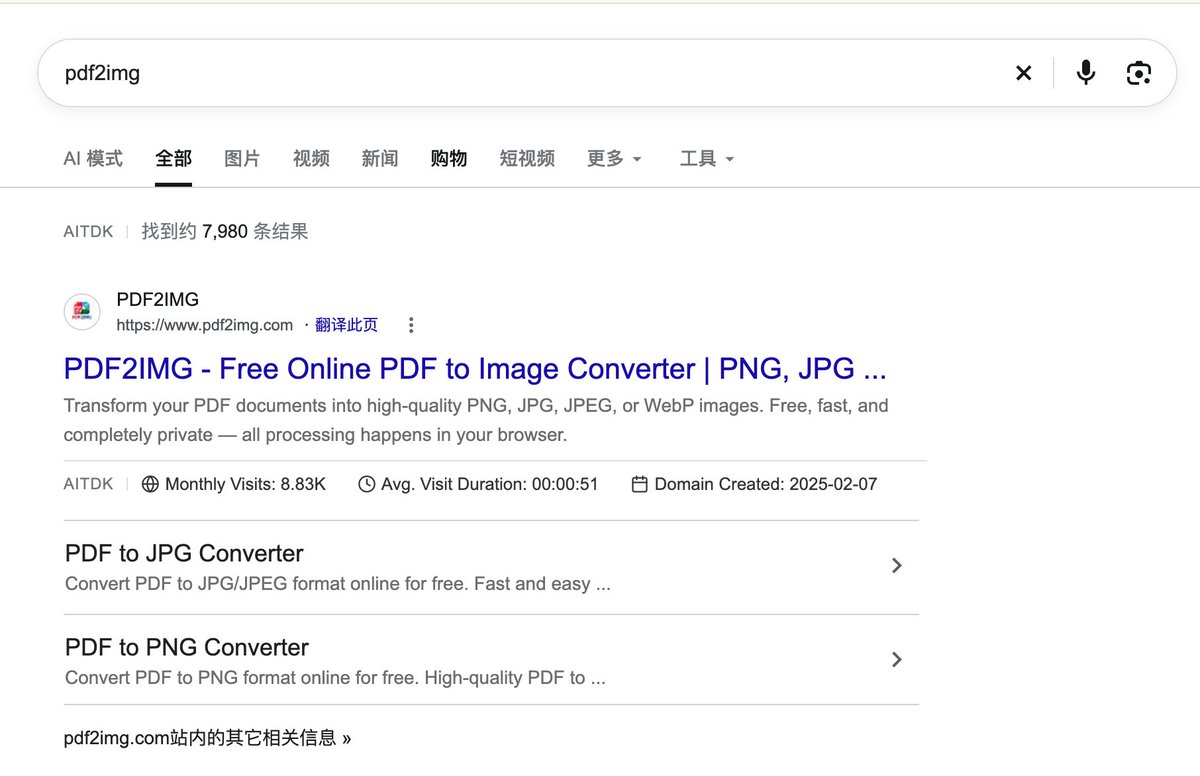Click Monthly Visits: 8.83K text
1200x776 pixels.
(245, 484)
